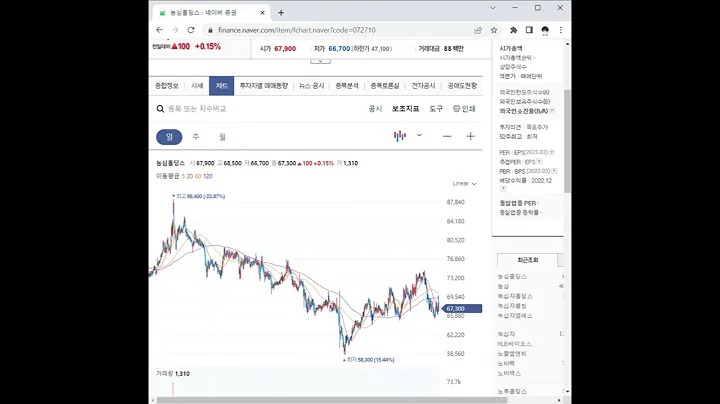Open 노를엠앤비 in recent list

click(x=512, y=354)
